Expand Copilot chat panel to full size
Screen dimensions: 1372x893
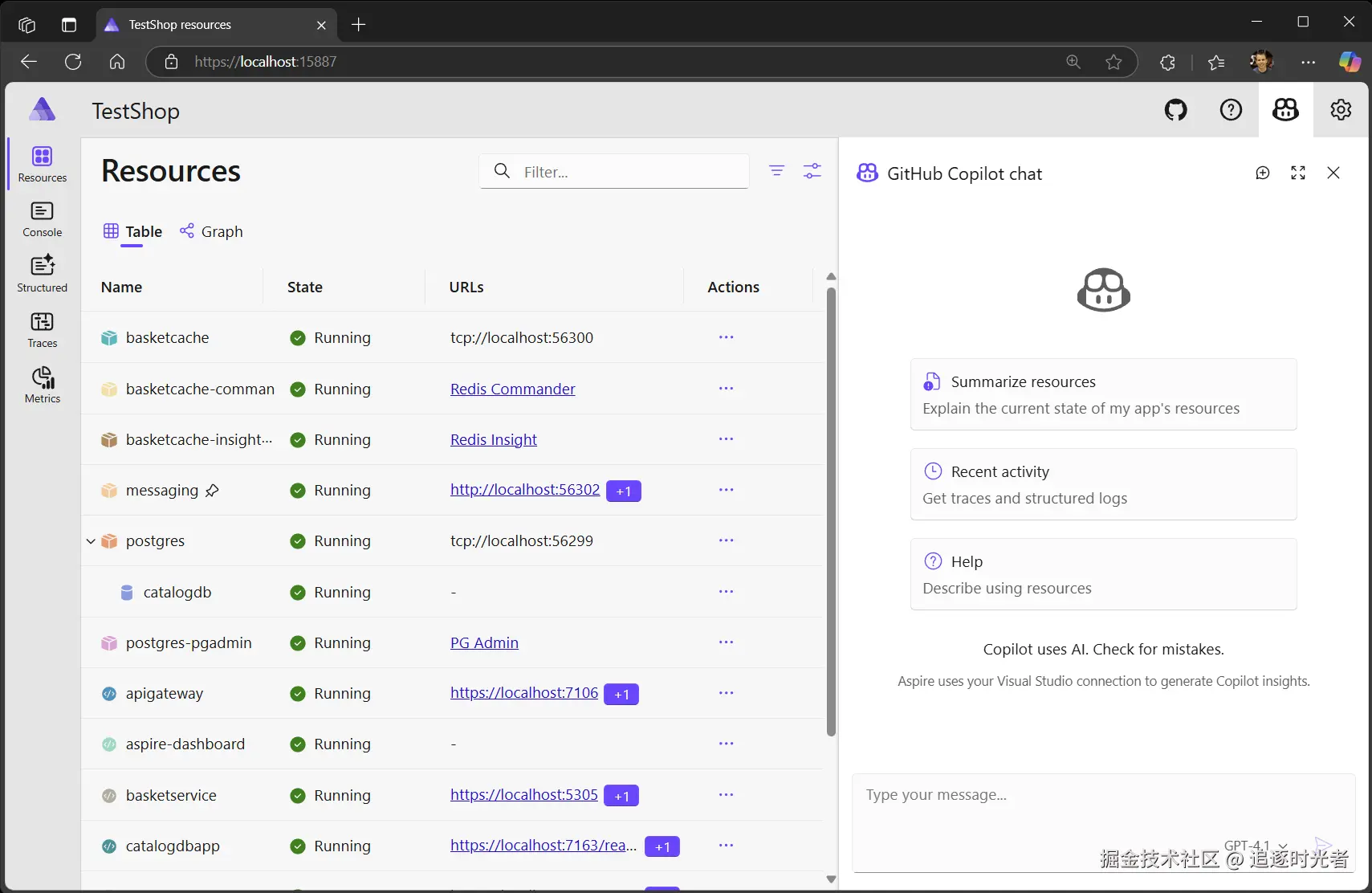(x=1298, y=173)
